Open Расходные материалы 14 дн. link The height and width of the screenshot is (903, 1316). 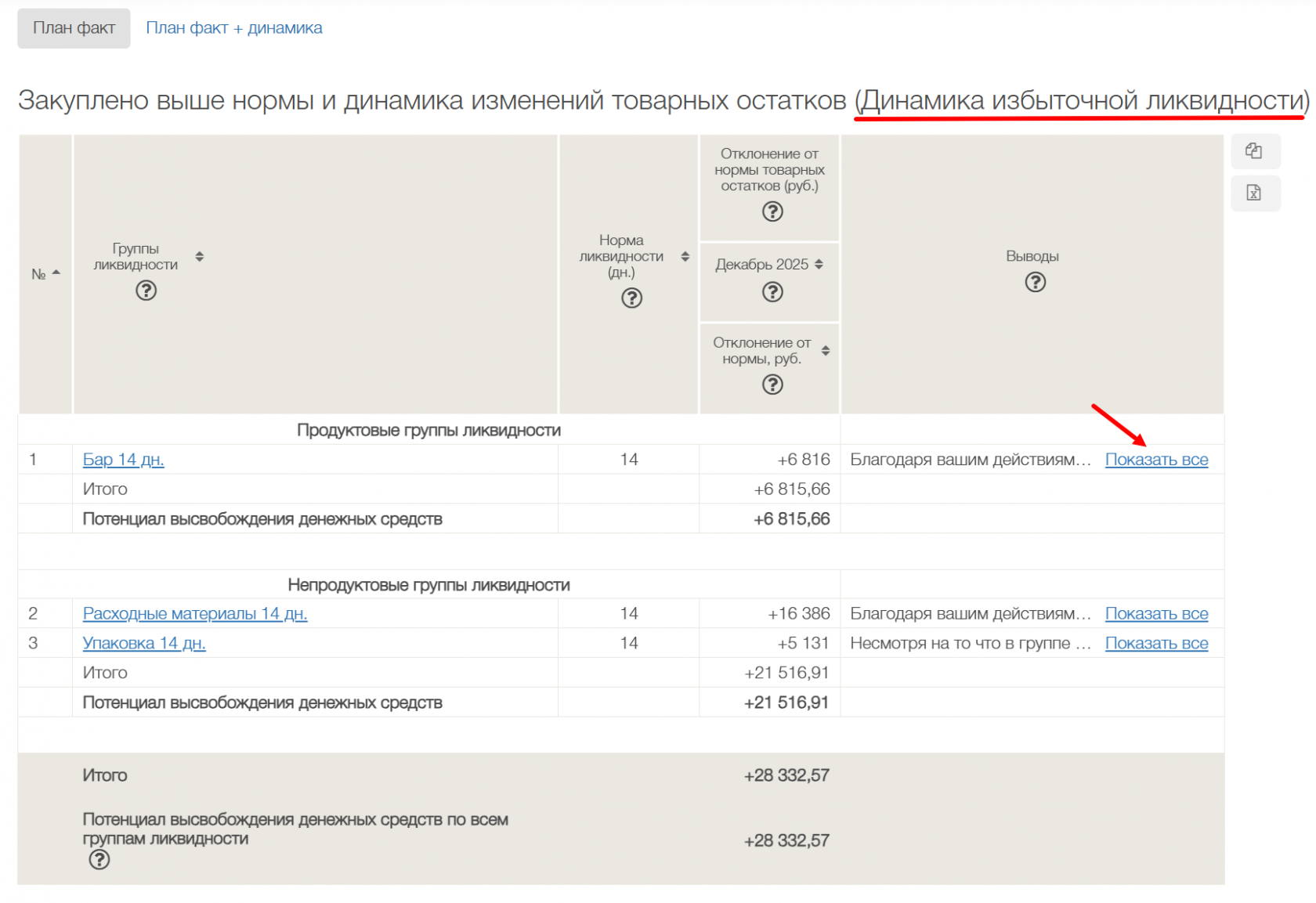click(194, 614)
